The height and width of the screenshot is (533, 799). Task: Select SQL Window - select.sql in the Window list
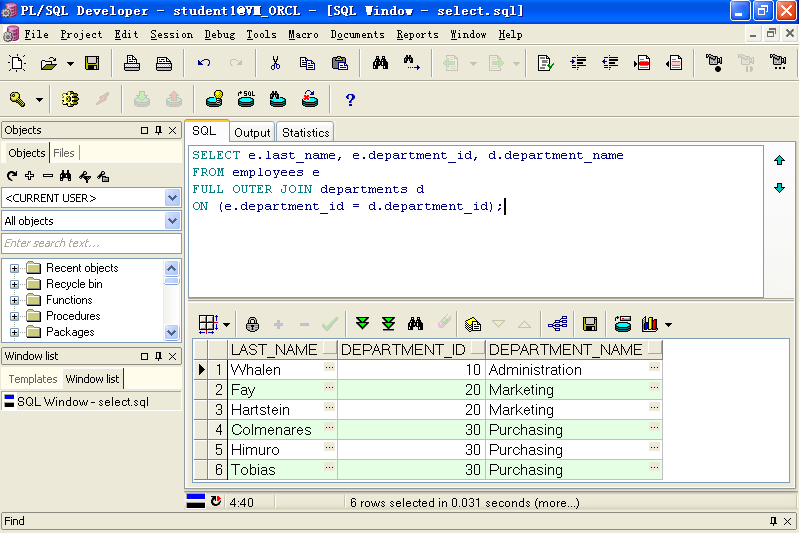[83, 402]
